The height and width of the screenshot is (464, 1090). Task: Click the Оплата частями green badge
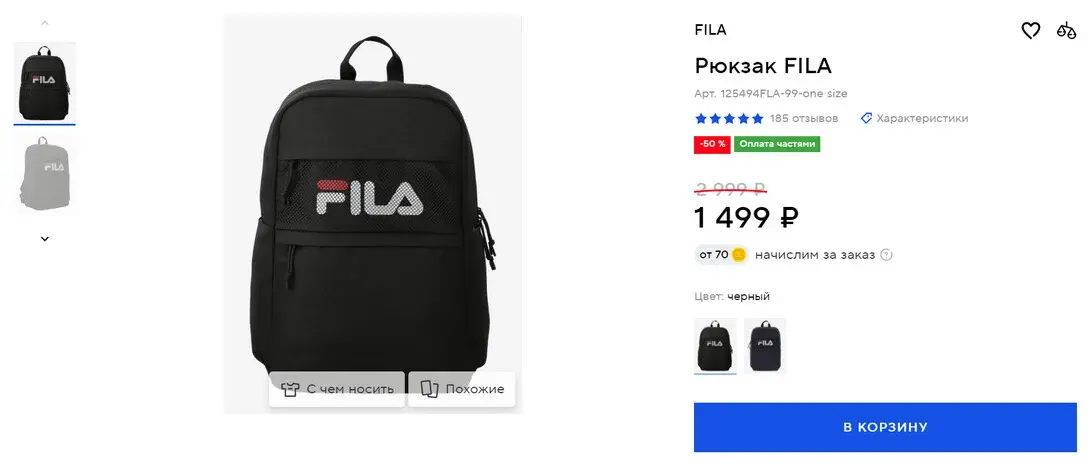[x=776, y=144]
